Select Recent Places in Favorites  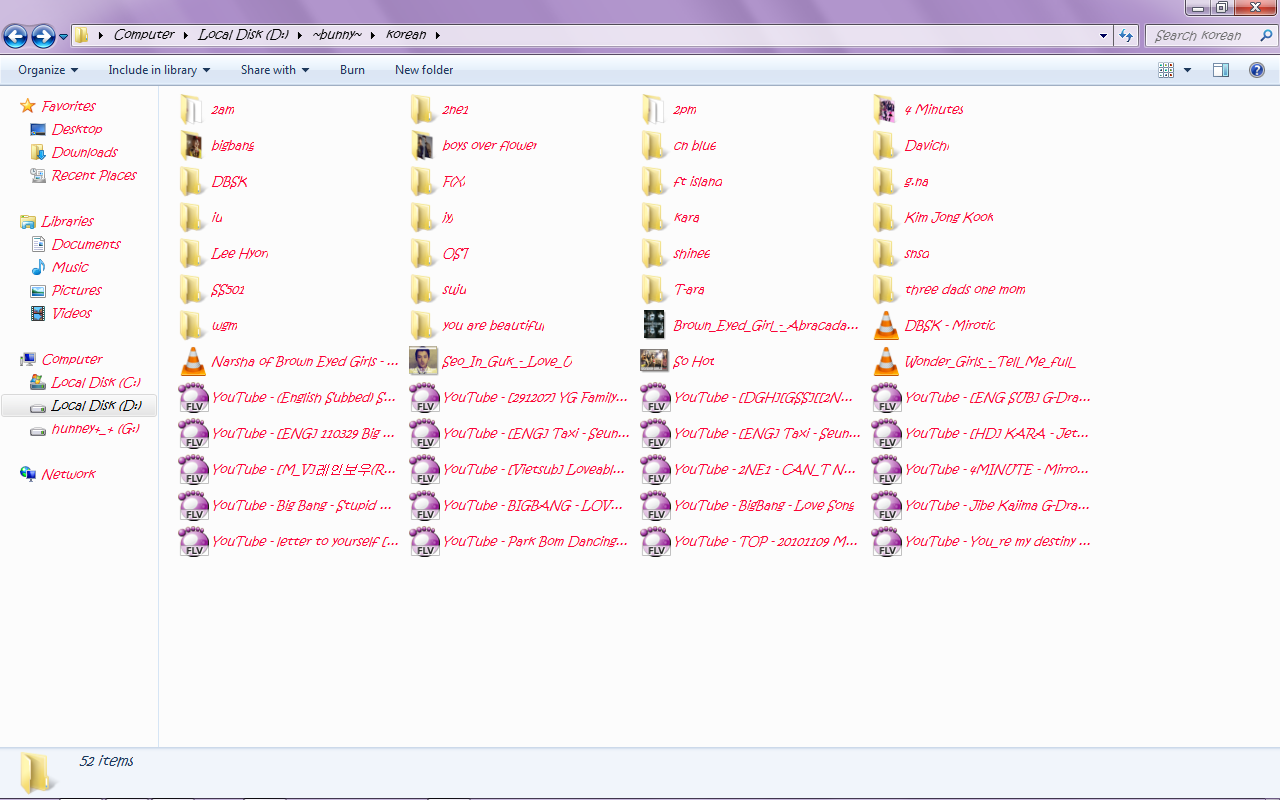pos(94,175)
